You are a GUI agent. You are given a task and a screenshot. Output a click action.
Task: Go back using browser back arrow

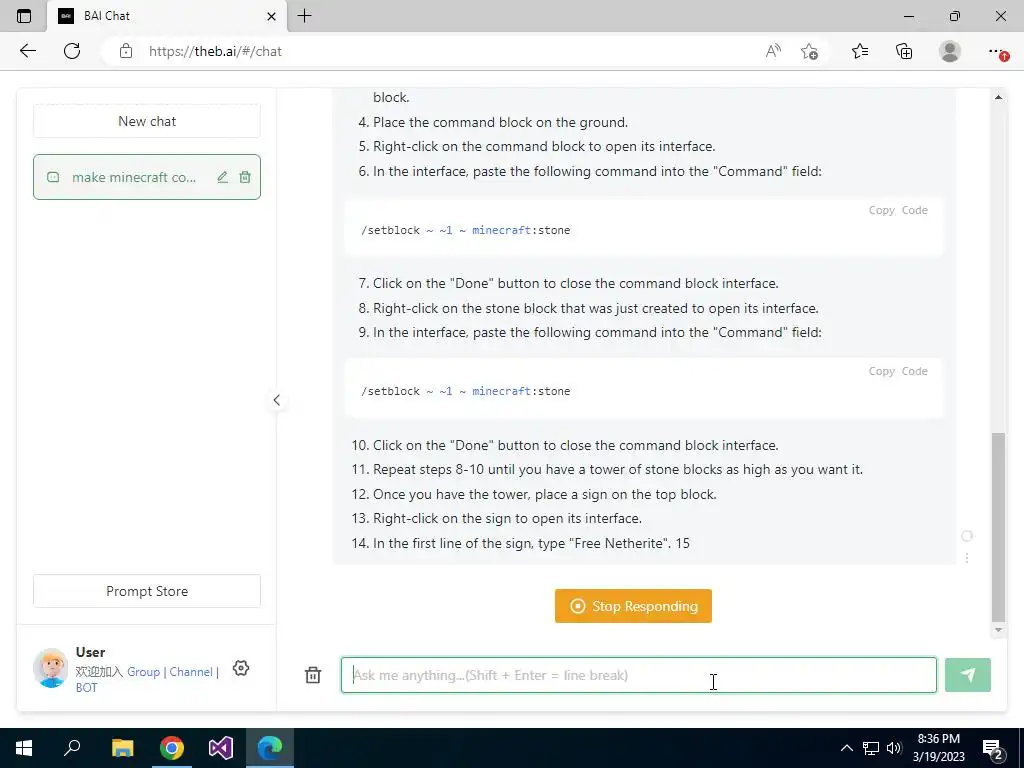coord(27,51)
